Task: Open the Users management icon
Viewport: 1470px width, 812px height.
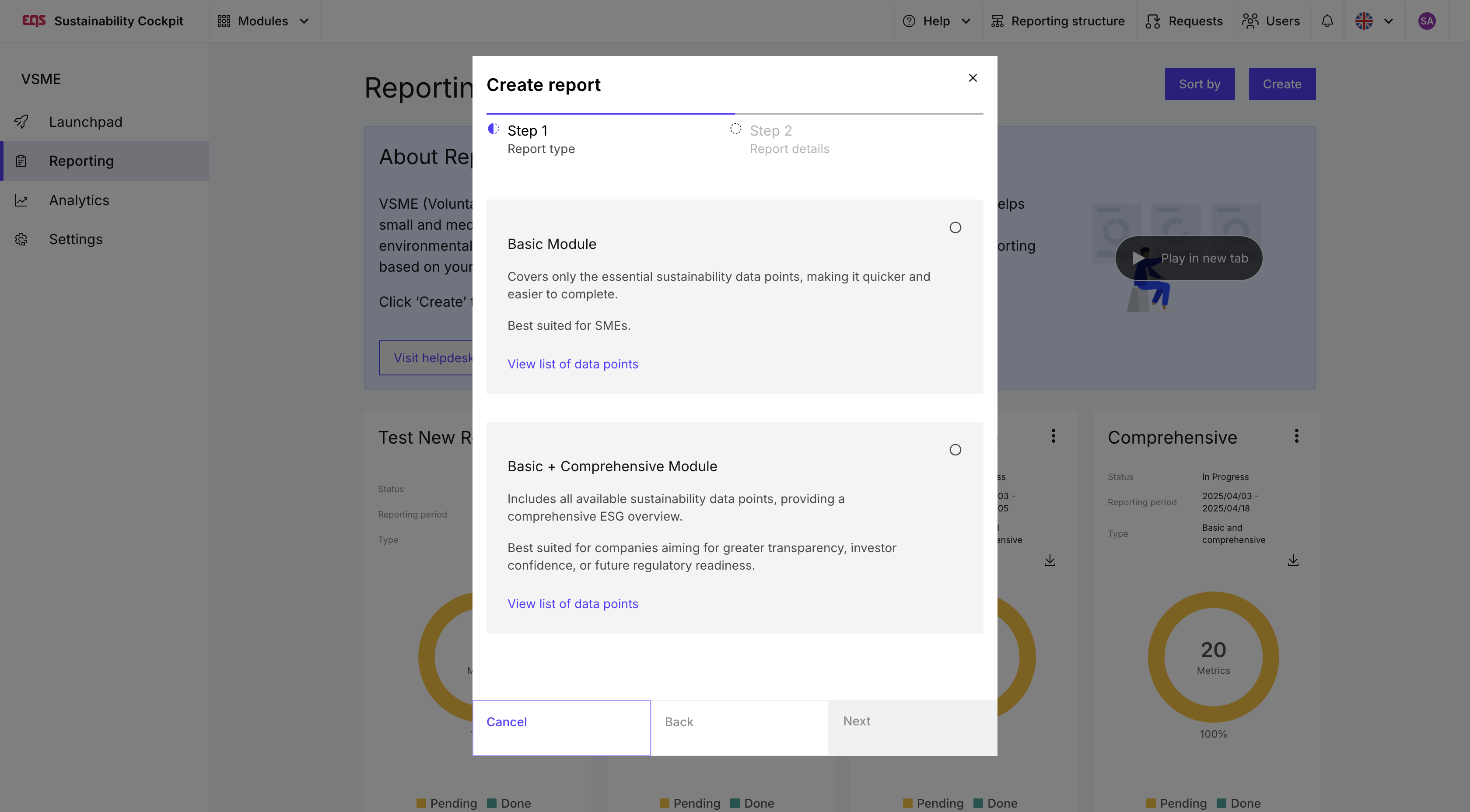Action: [1250, 21]
